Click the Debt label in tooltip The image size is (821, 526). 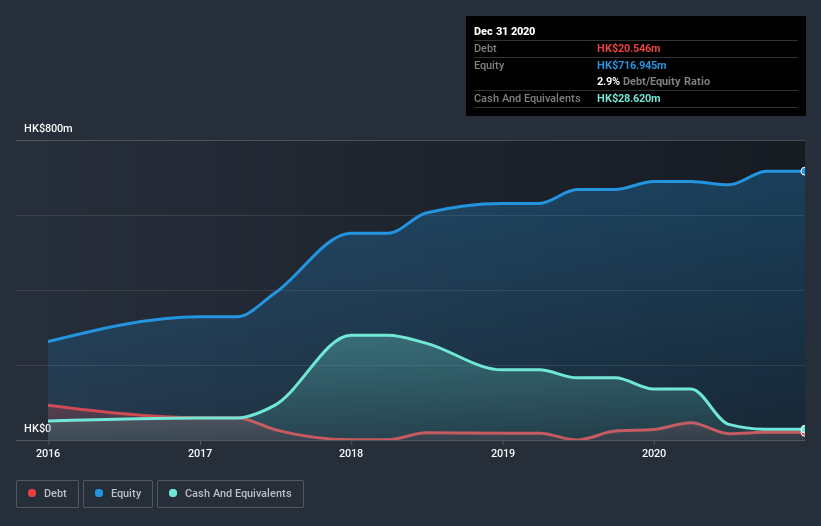pos(485,48)
